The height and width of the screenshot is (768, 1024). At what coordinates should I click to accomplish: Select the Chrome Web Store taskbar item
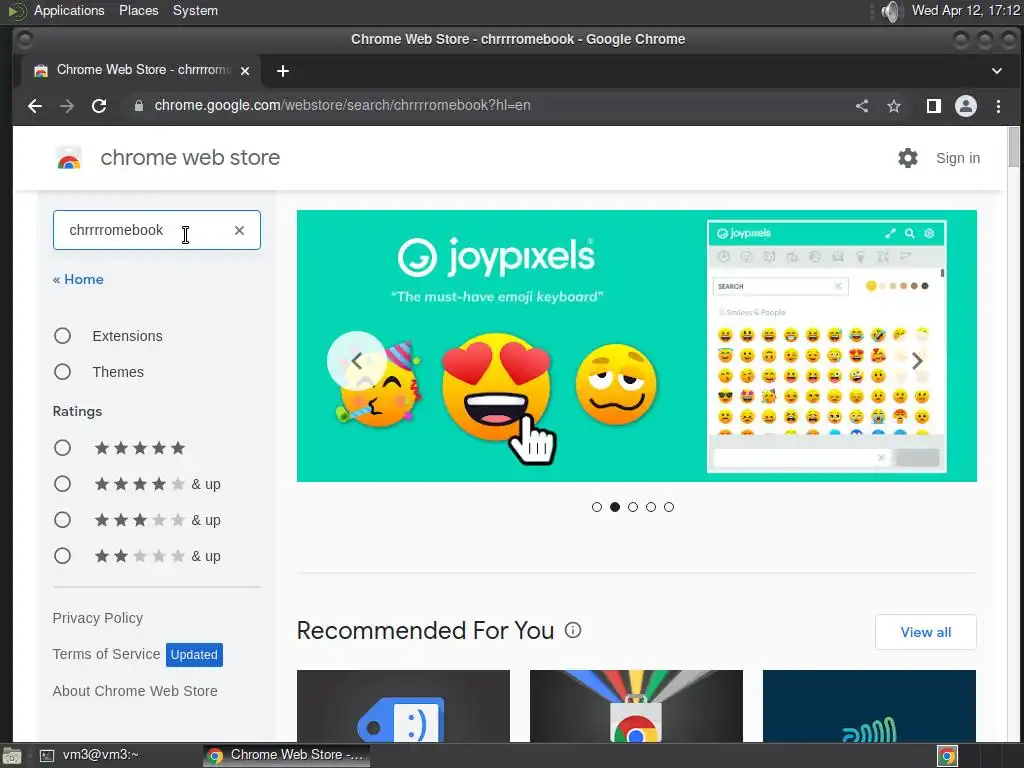pyautogui.click(x=286, y=756)
